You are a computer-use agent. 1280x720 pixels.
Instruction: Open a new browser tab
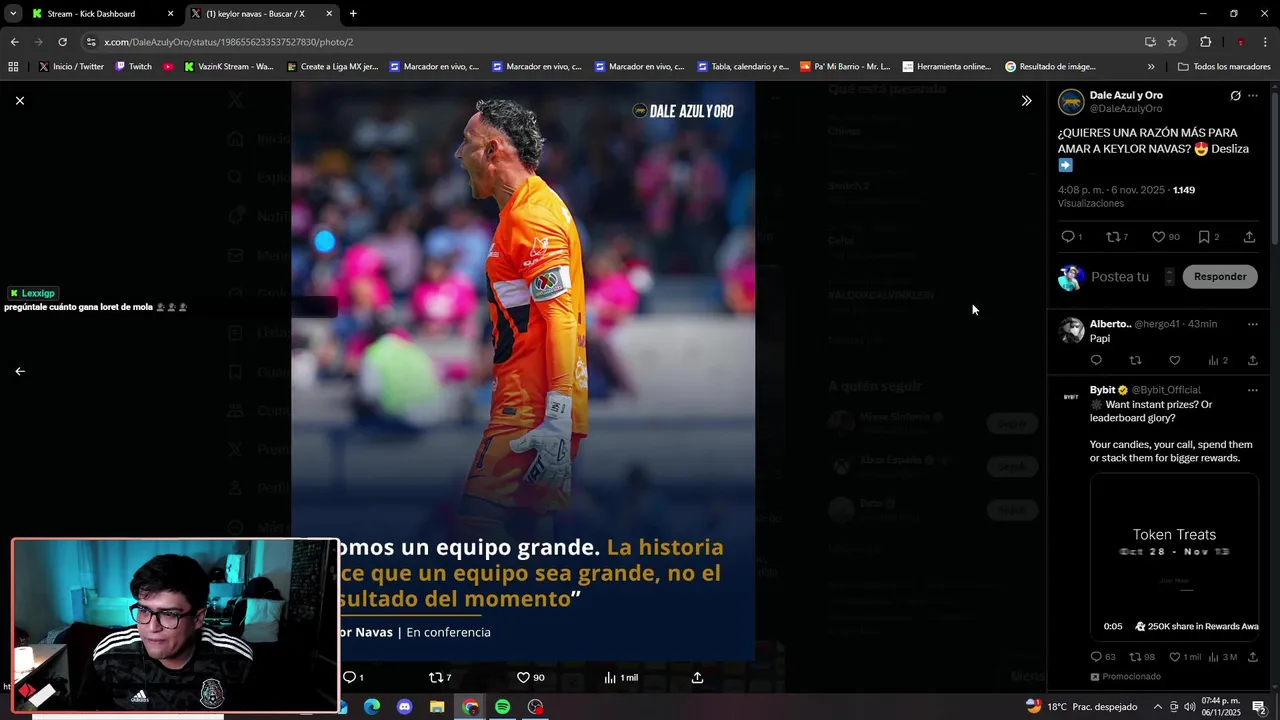click(353, 14)
